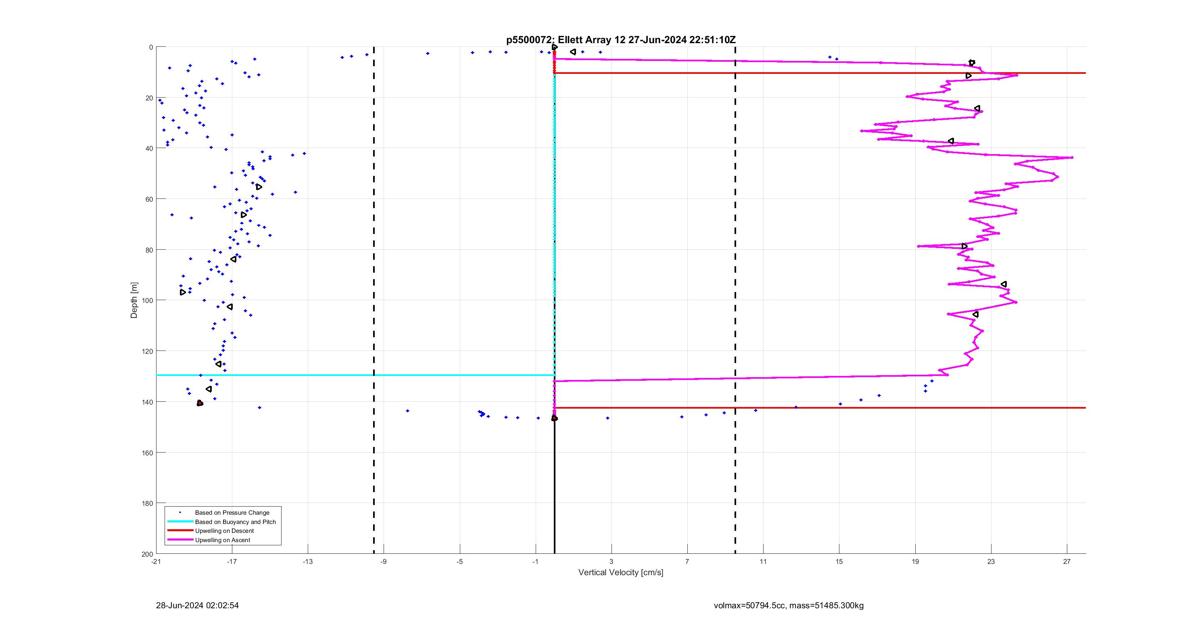Click x-axis tick label '-9'
The height and width of the screenshot is (622, 1200).
pyautogui.click(x=384, y=561)
